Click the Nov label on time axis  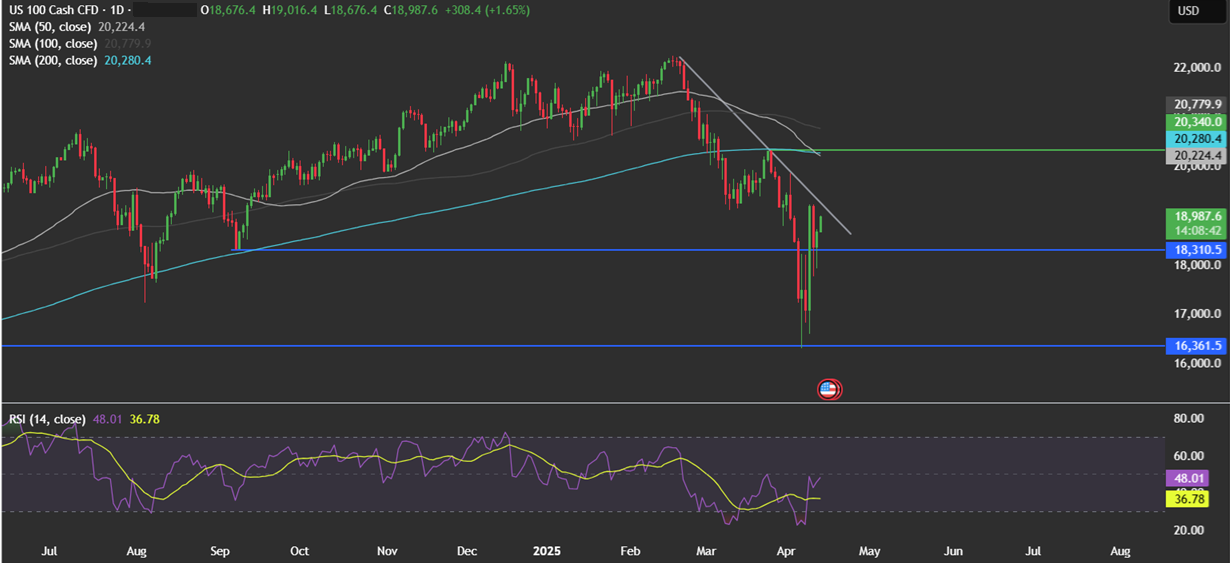[388, 551]
